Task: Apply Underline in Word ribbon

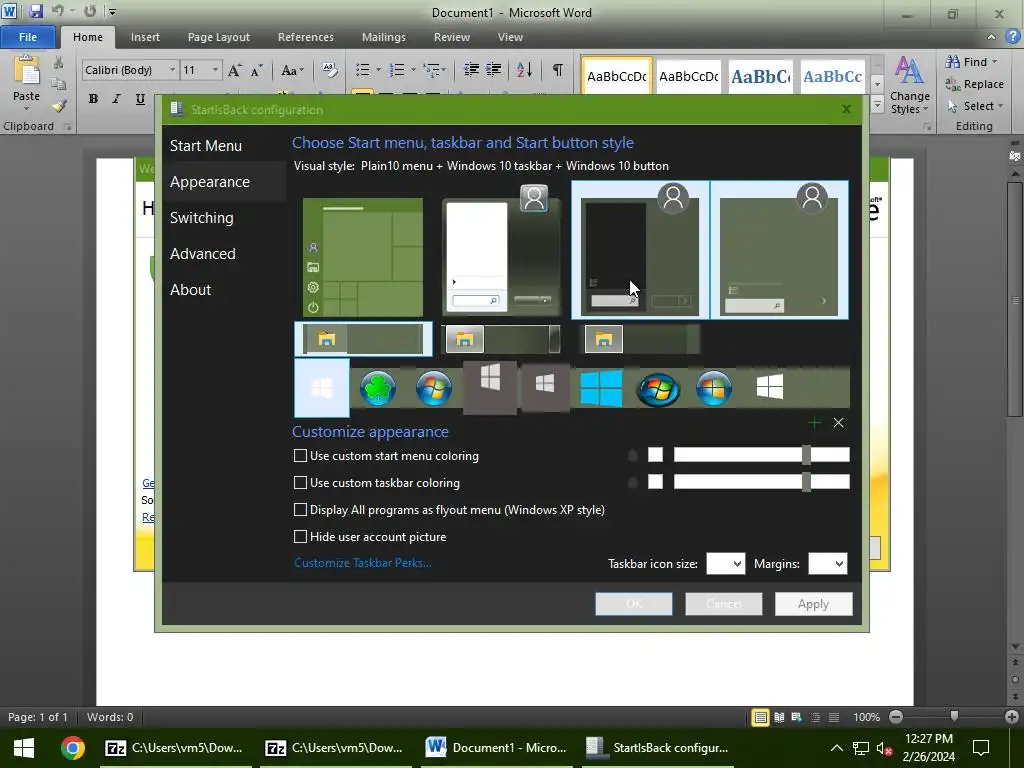Action: pos(140,99)
